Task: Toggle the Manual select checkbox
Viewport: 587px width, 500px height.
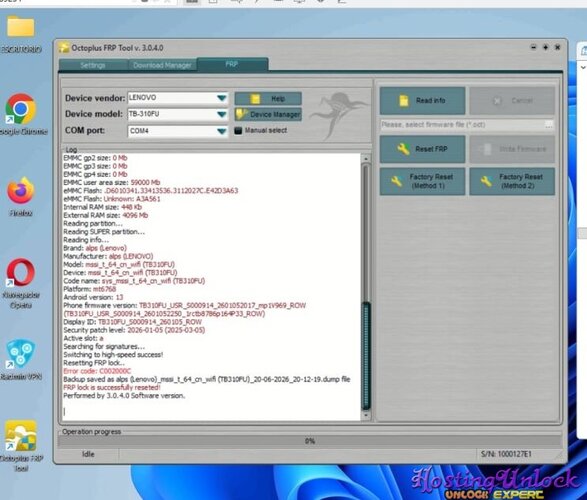Action: click(x=238, y=131)
